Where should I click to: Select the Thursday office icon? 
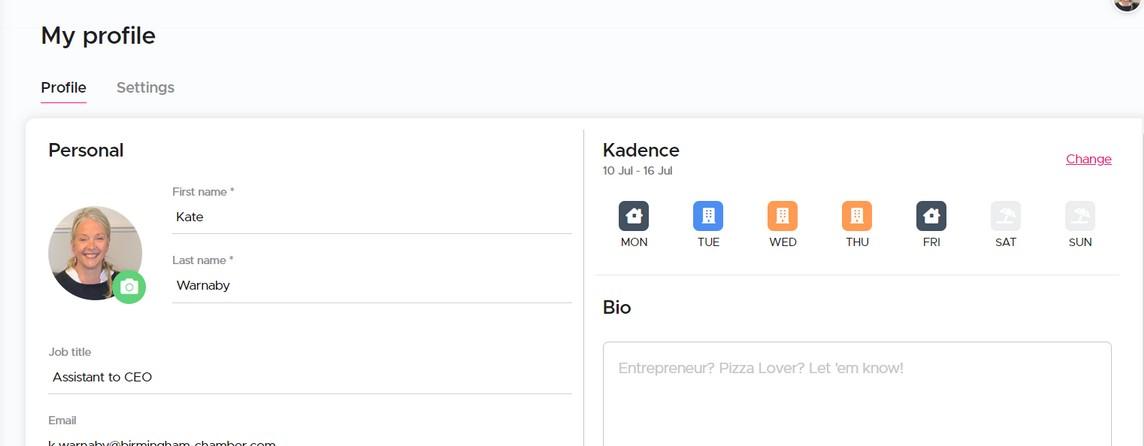pyautogui.click(x=857, y=216)
